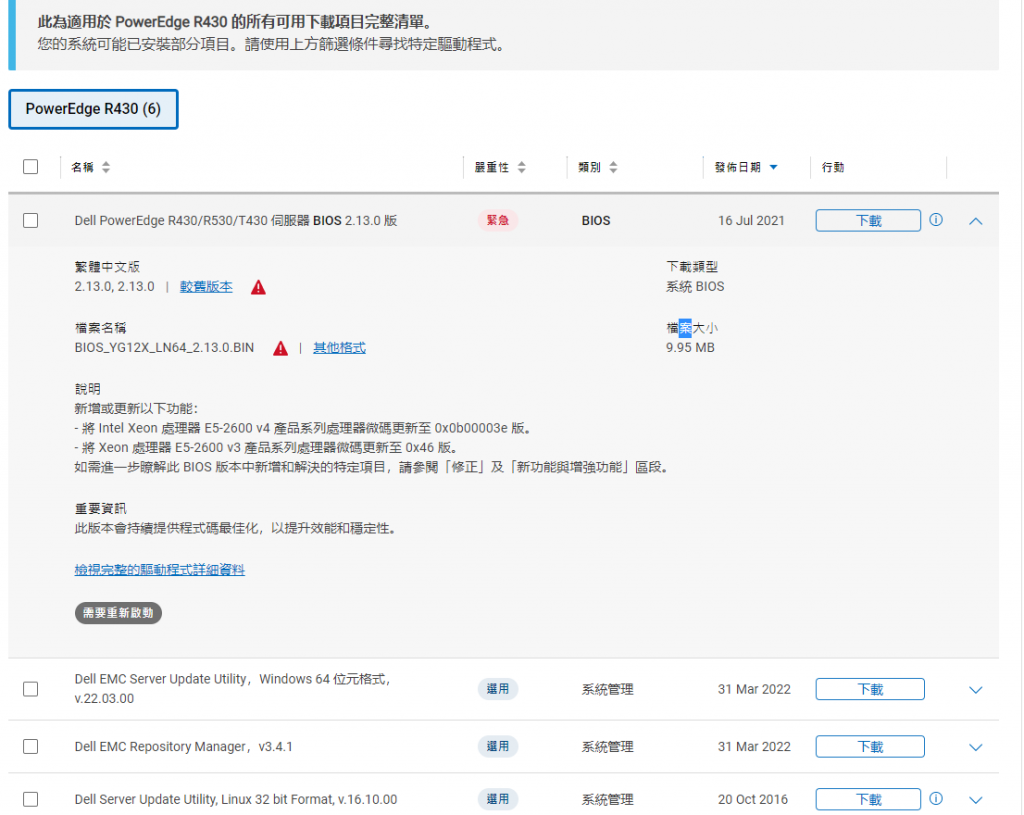Check the Linux 32 bit Update Utility row
This screenshot has height=815, width=1024.
pyautogui.click(x=30, y=799)
